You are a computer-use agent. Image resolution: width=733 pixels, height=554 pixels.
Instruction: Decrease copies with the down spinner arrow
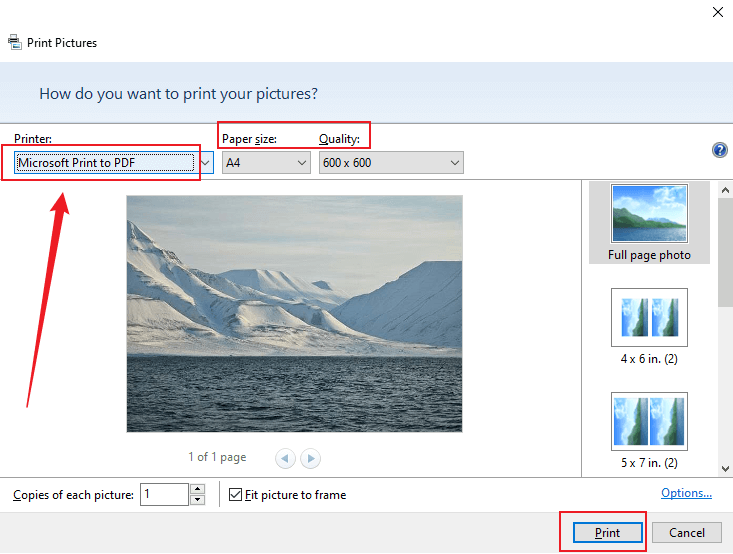[198, 500]
